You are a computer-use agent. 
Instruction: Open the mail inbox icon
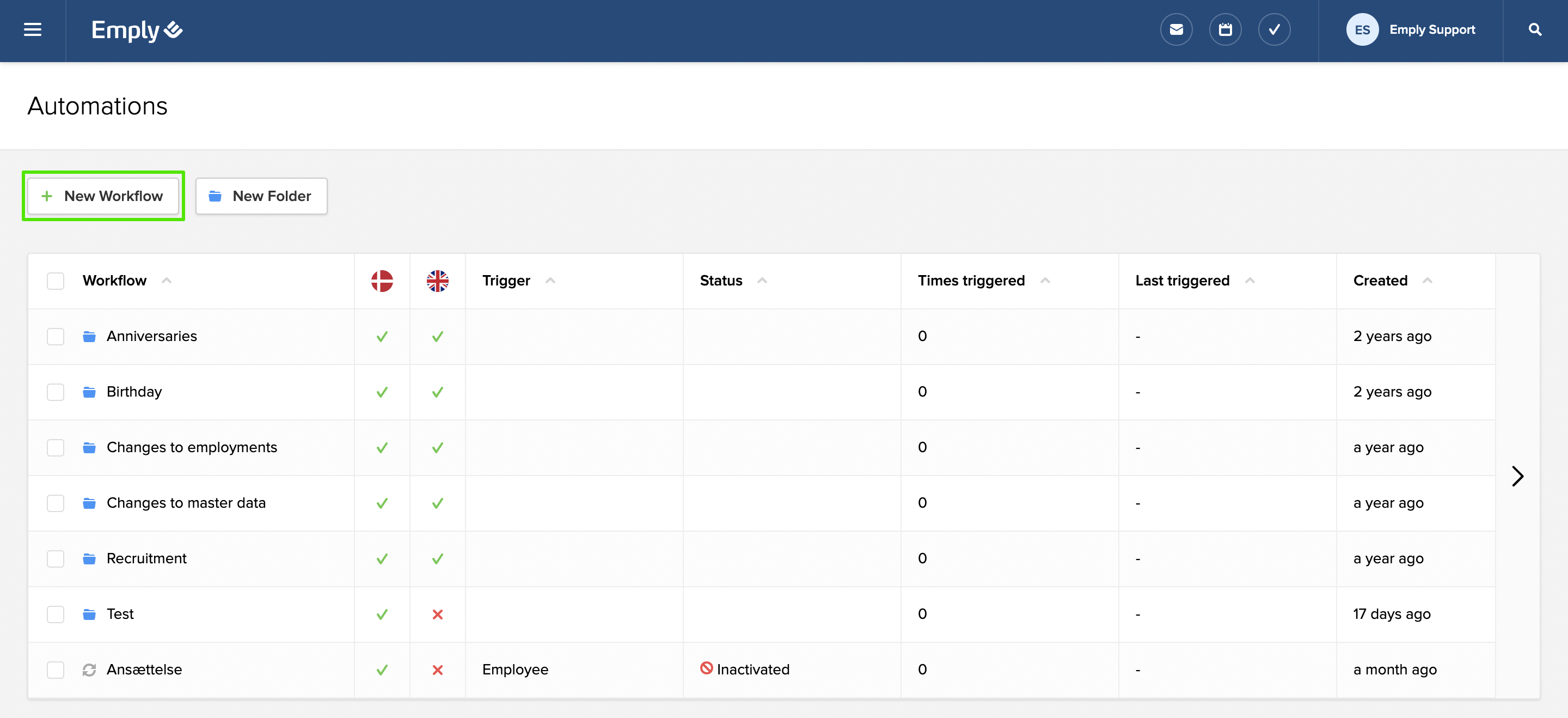pyautogui.click(x=1176, y=30)
